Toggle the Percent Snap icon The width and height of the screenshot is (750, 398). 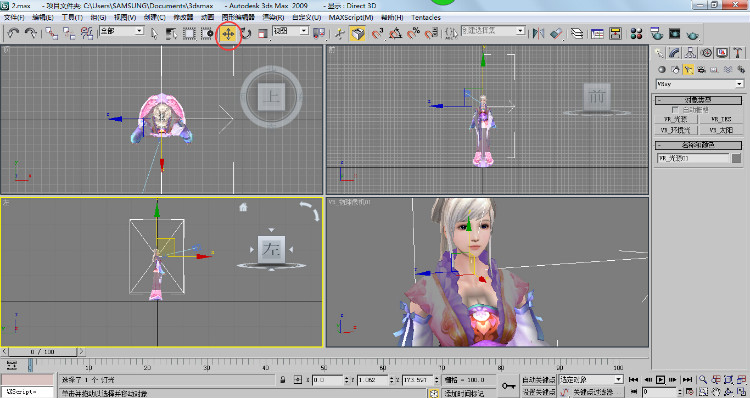tap(413, 33)
